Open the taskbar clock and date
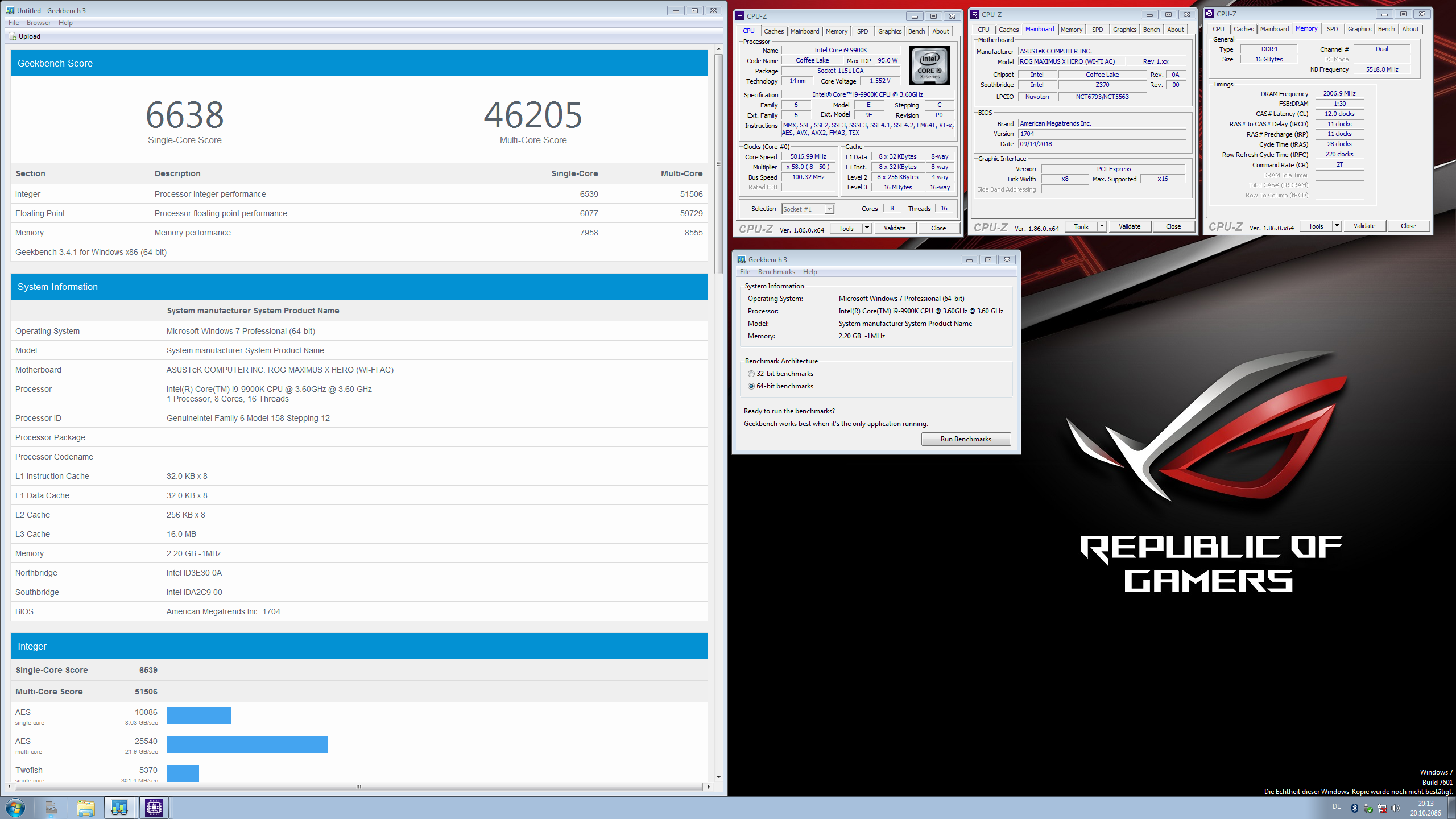The width and height of the screenshot is (1456, 819). click(1425, 808)
